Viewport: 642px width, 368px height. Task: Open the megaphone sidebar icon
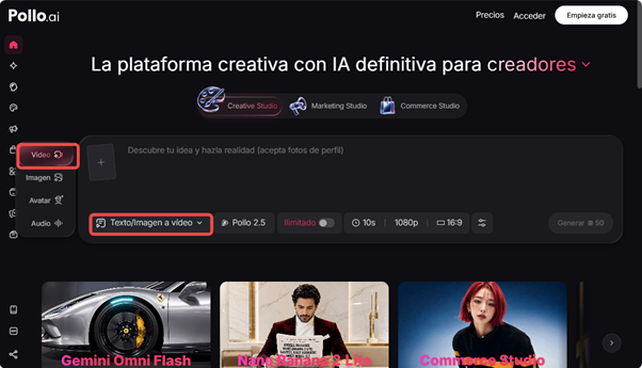point(14,129)
